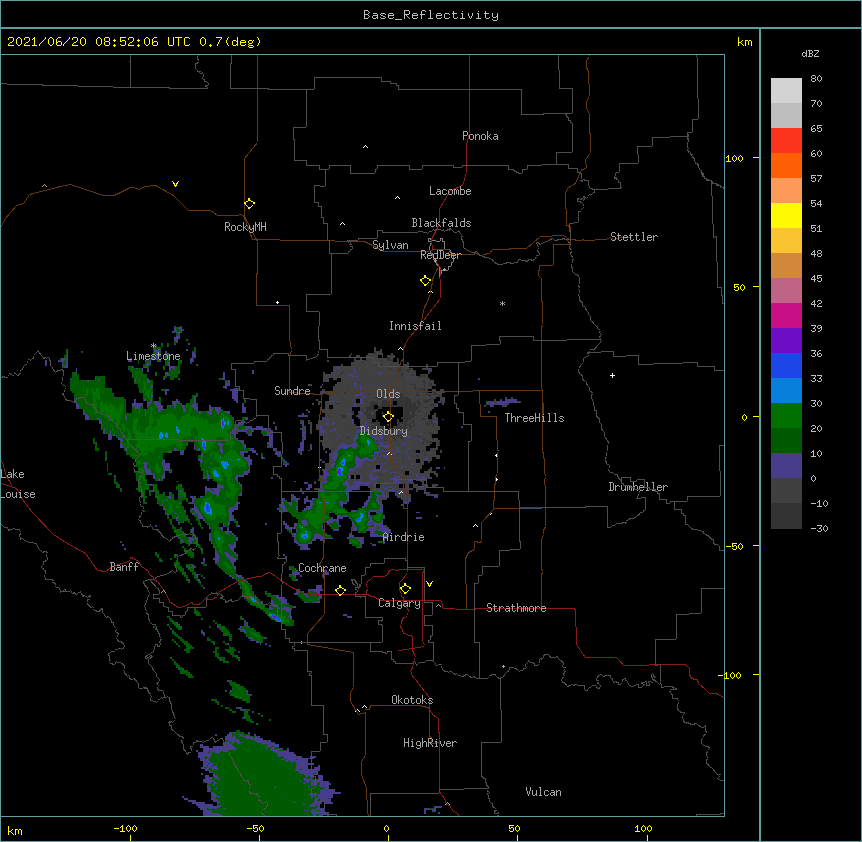Click the Lacombe city label
The height and width of the screenshot is (842, 862).
pos(450,191)
